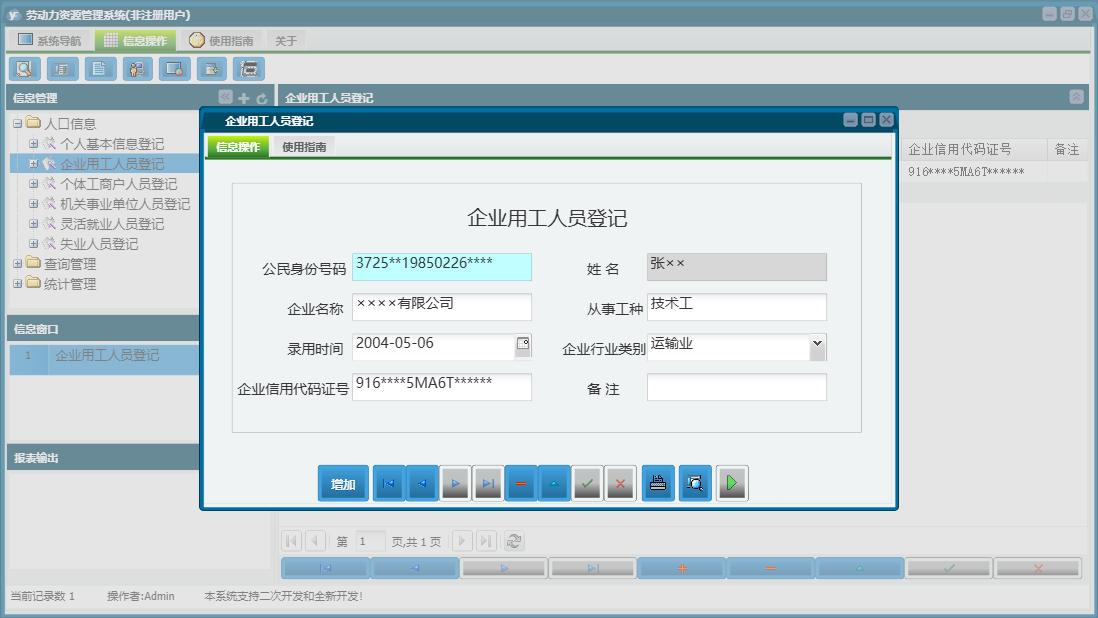Click the screen with globe toolbar icon
This screenshot has width=1098, height=618.
pos(174,69)
